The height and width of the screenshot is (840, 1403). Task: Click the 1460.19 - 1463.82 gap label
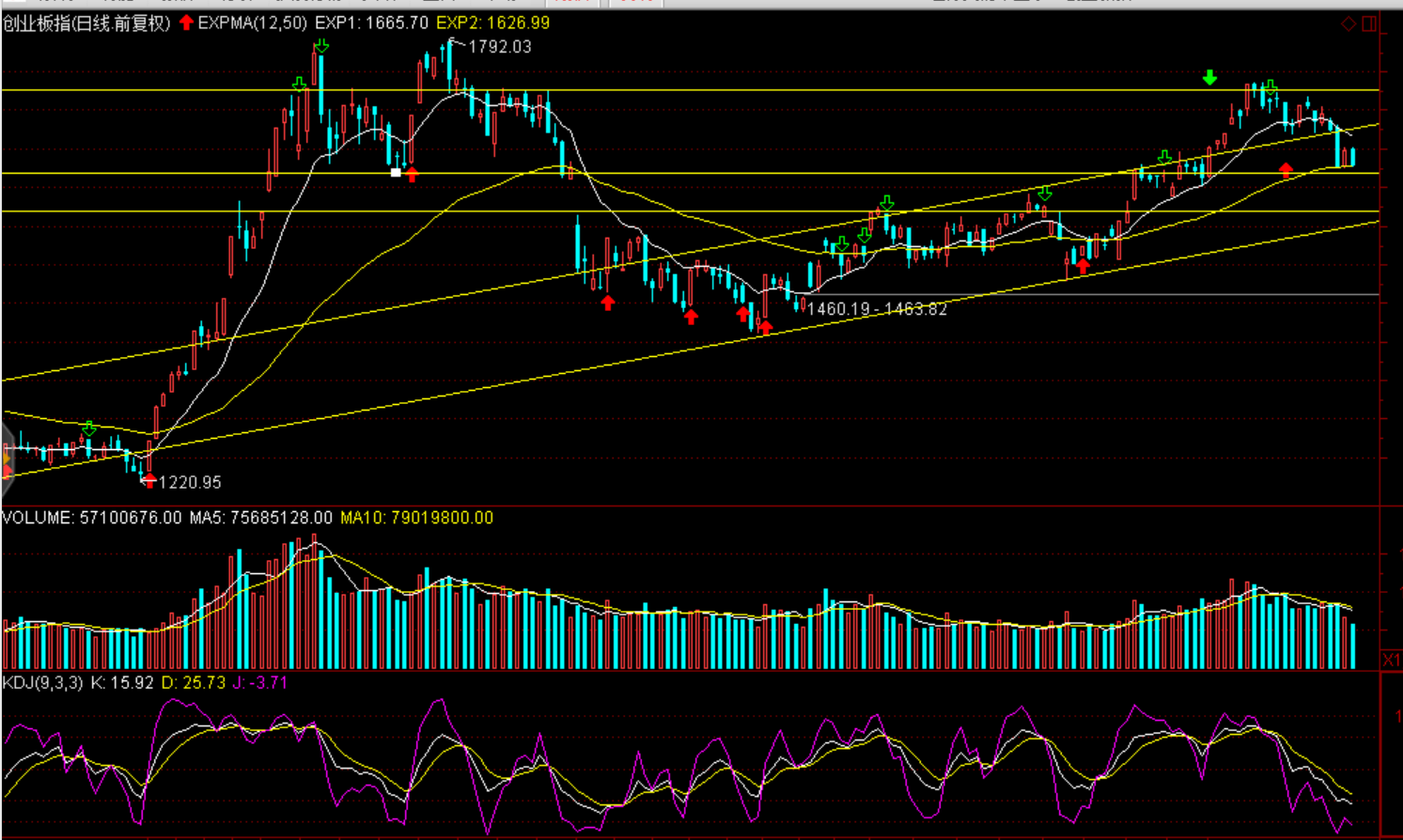(877, 309)
